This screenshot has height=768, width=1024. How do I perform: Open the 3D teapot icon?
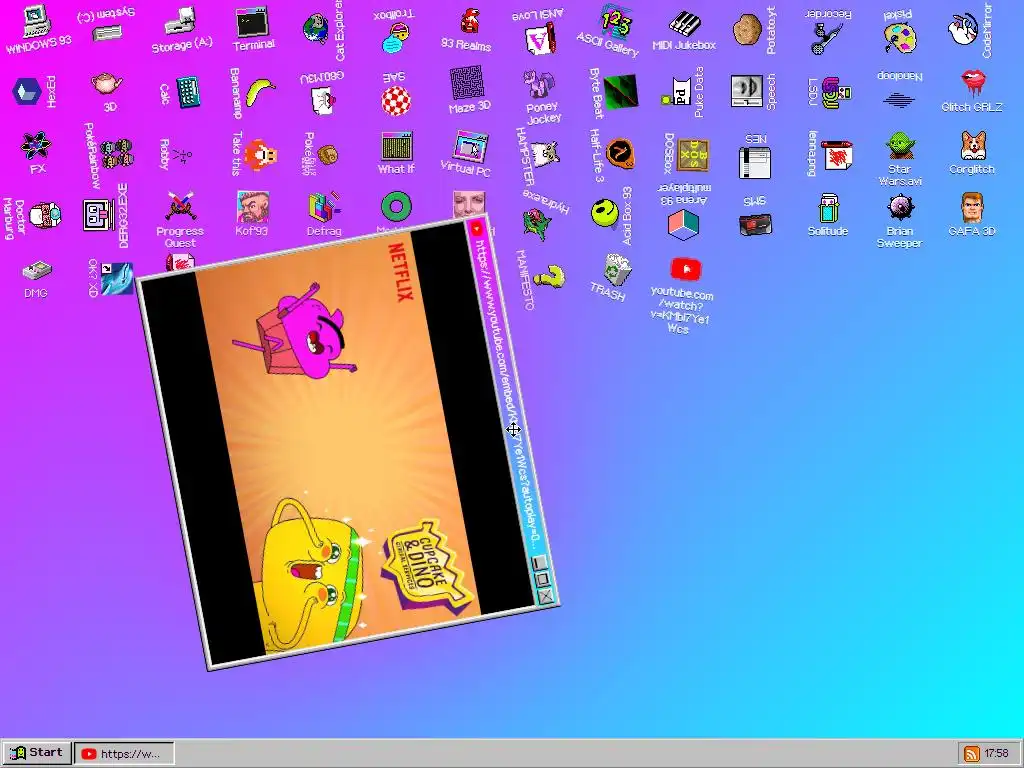coord(106,84)
